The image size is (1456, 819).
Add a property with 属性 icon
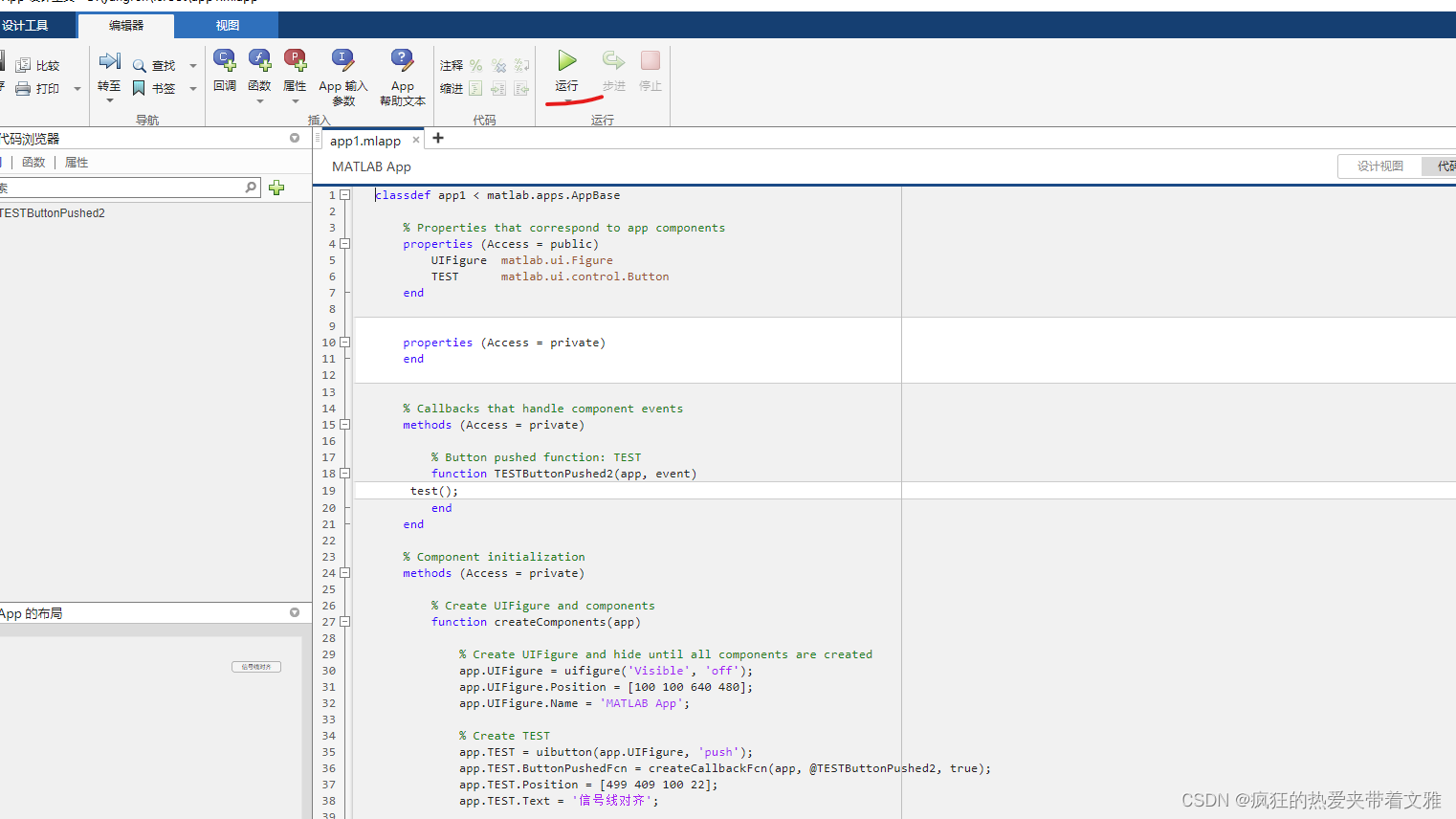[x=295, y=61]
